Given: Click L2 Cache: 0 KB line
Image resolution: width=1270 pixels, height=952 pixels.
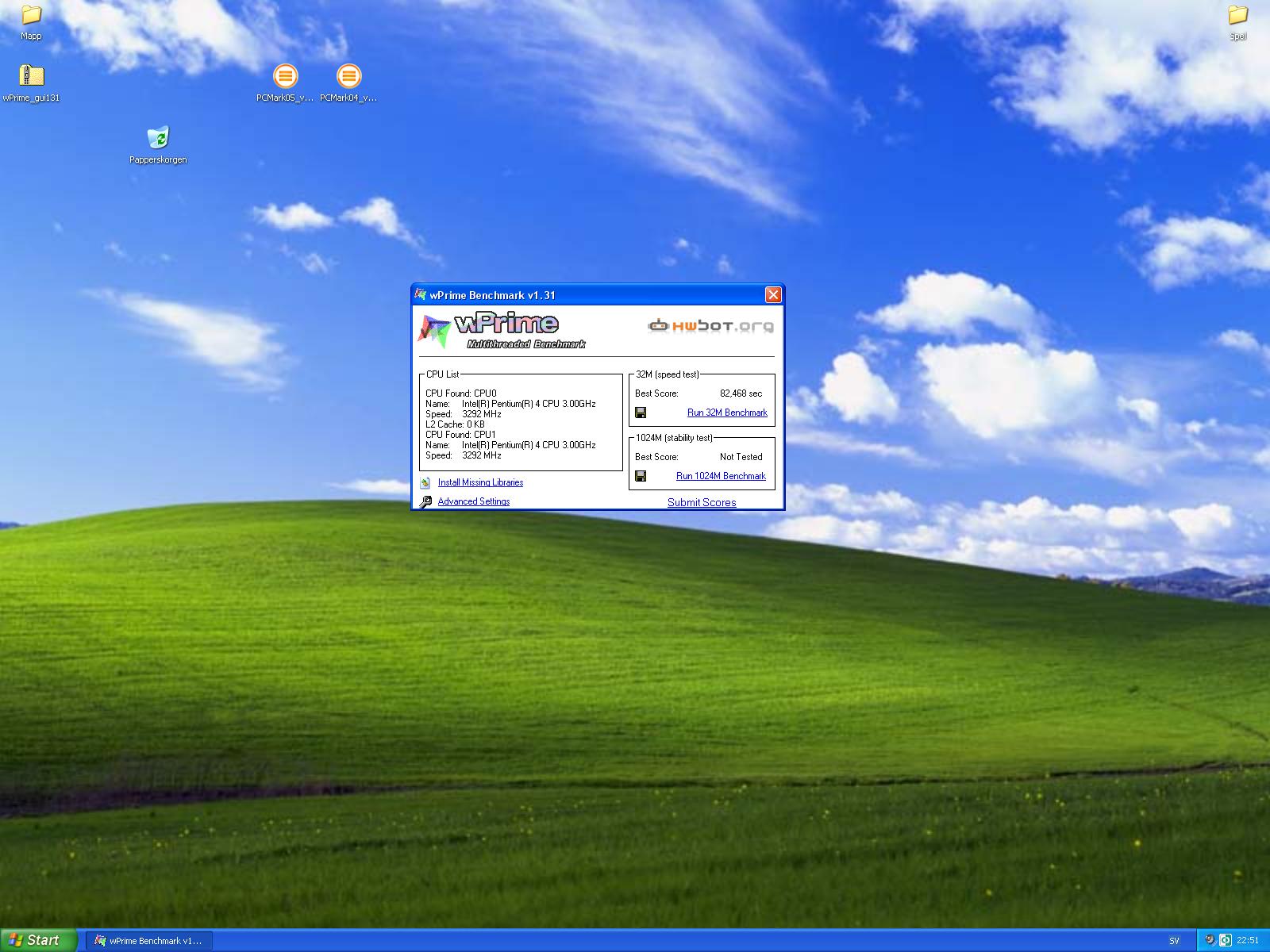Looking at the screenshot, I should pyautogui.click(x=455, y=424).
